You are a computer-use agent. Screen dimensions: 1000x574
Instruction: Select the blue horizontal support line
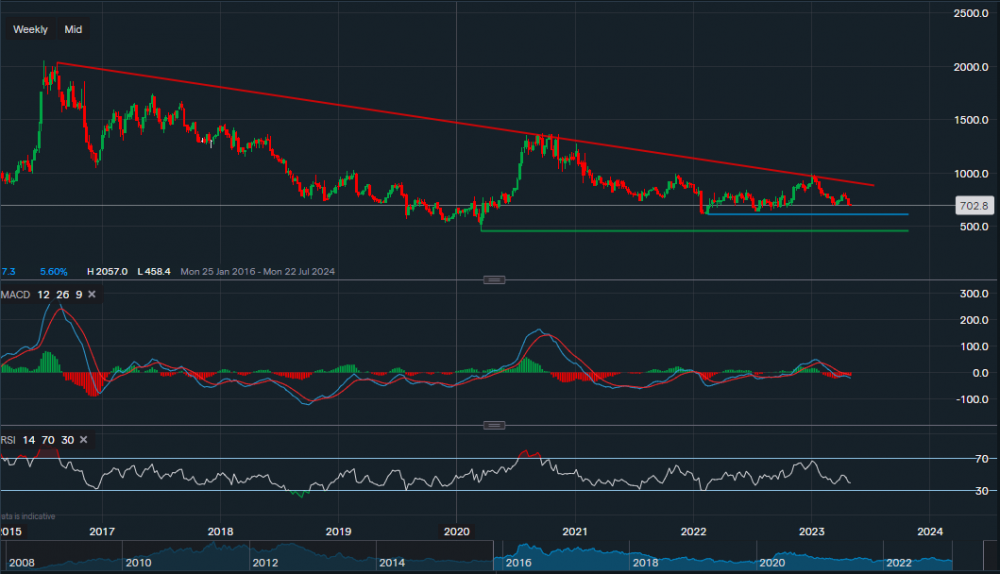800,214
